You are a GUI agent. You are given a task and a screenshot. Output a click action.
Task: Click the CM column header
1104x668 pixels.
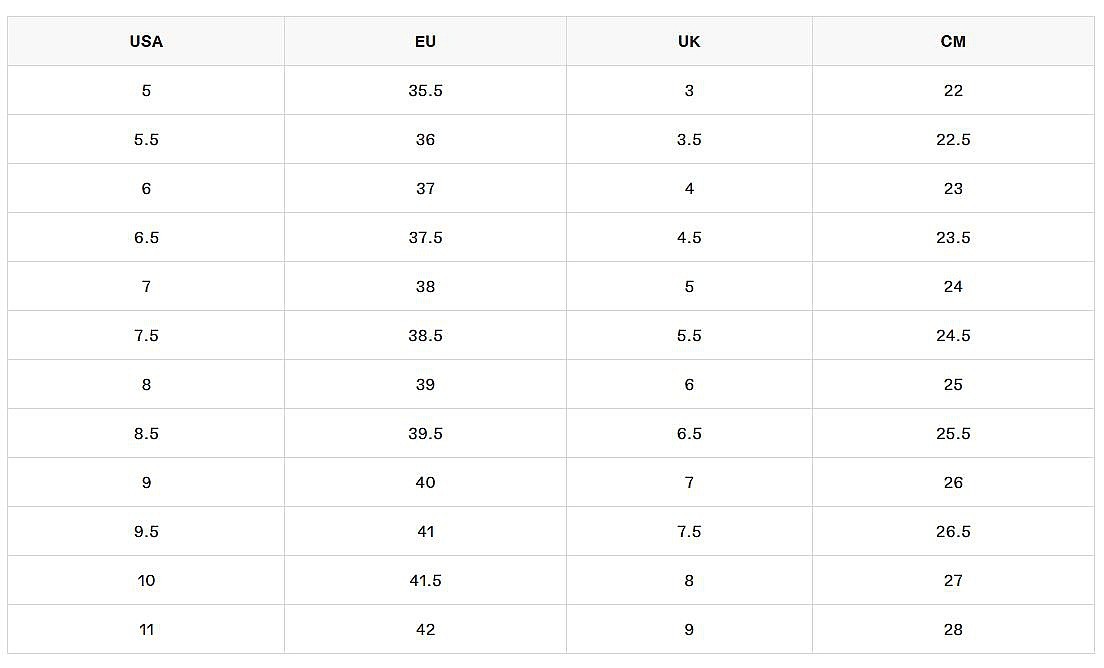(953, 42)
